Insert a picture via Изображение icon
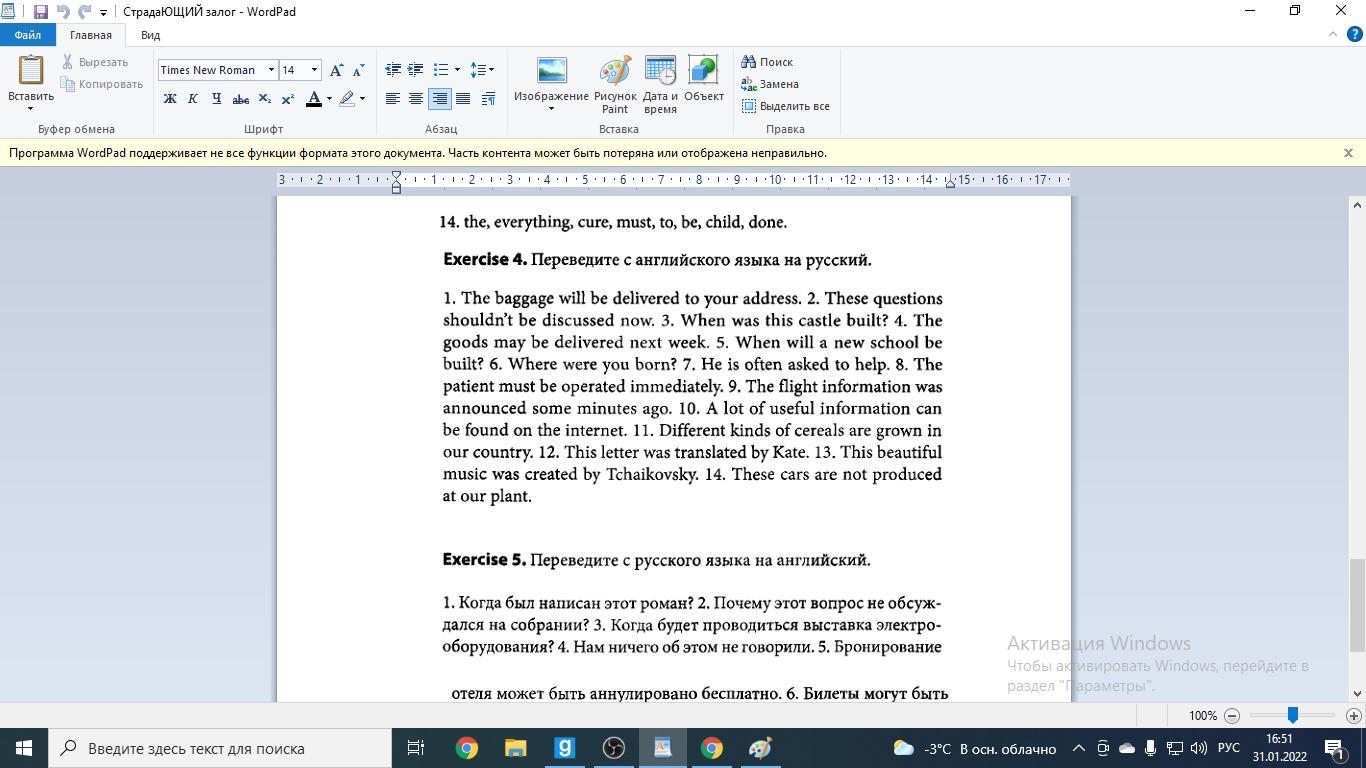This screenshot has width=1366, height=768. click(x=551, y=70)
